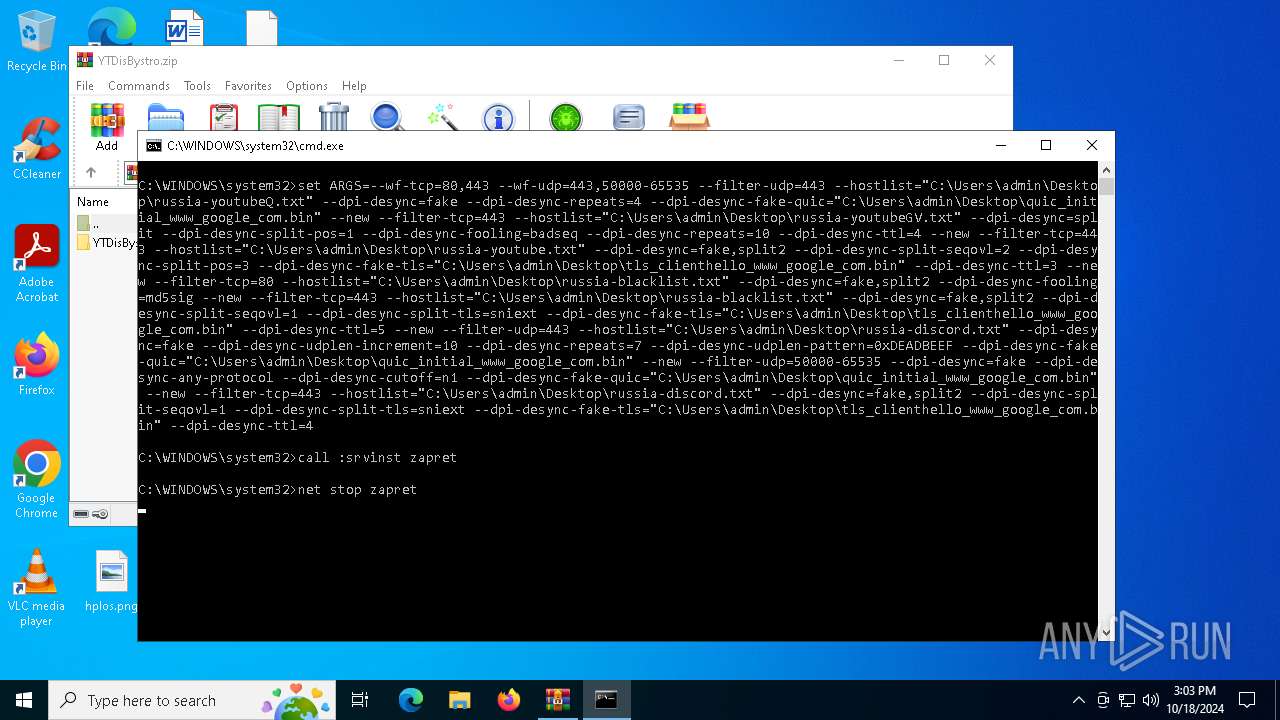Click WinRAR's View book icon

[x=279, y=117]
